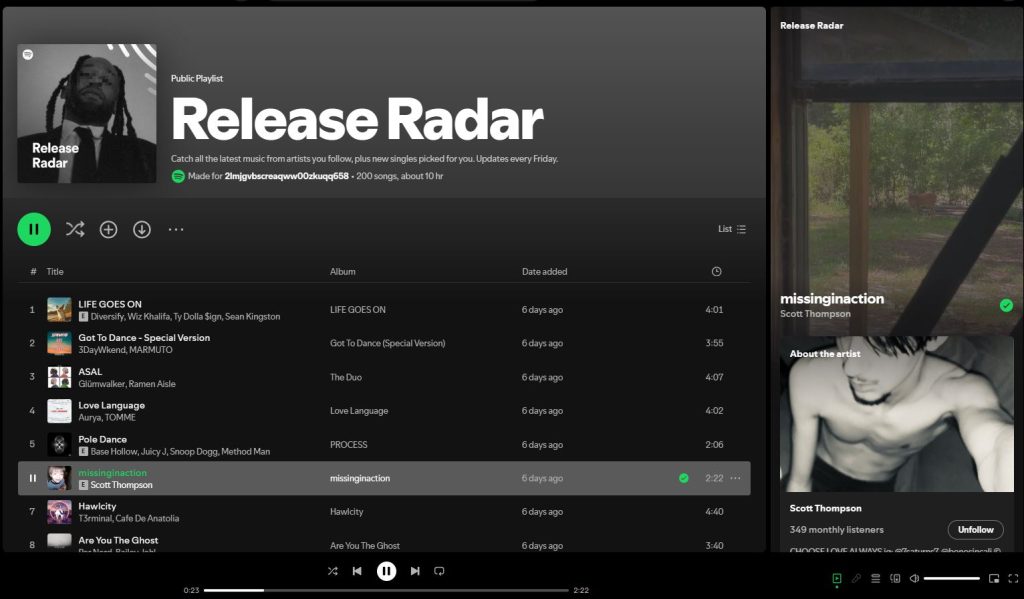This screenshot has height=599, width=1024.
Task: Click Scott Thompson name in About the artist
Action: (825, 508)
